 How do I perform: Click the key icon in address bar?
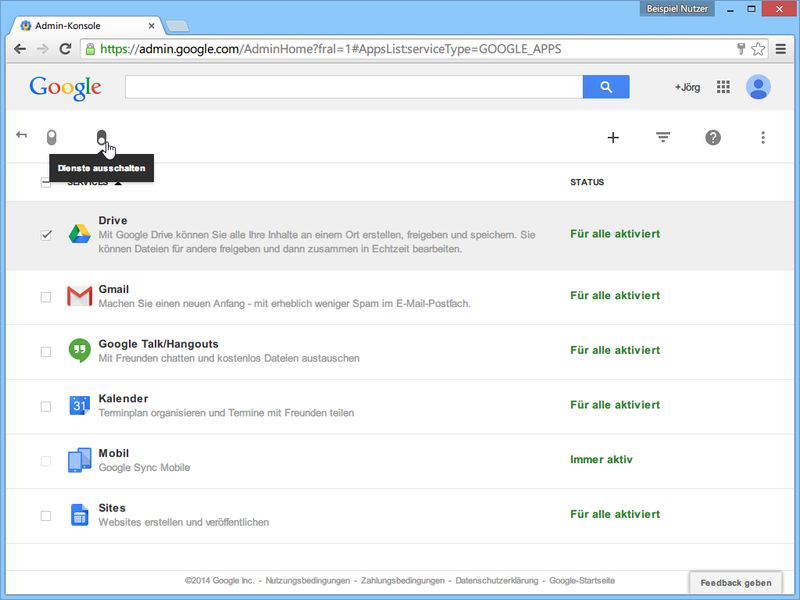coord(741,49)
